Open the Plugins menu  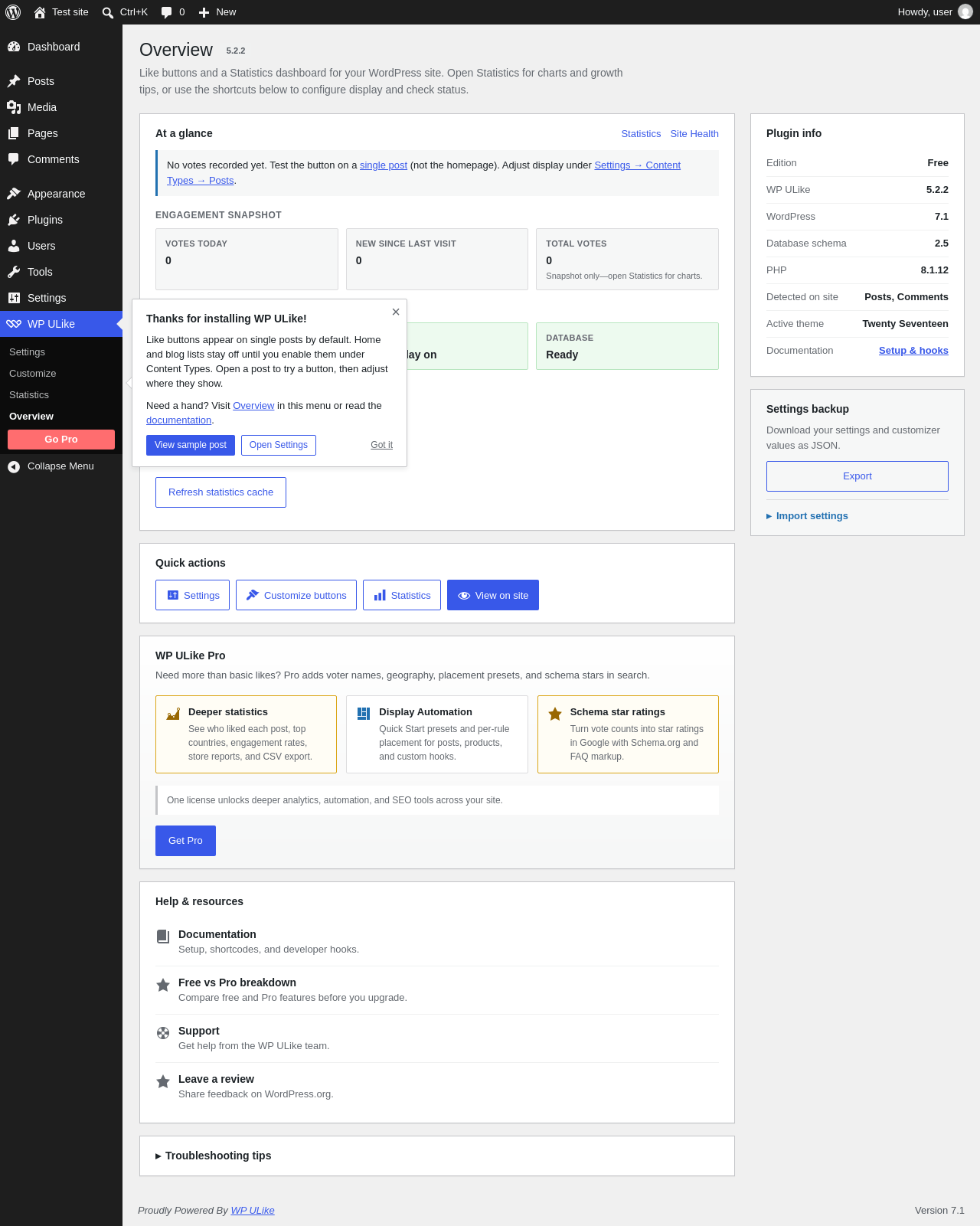tap(61, 220)
